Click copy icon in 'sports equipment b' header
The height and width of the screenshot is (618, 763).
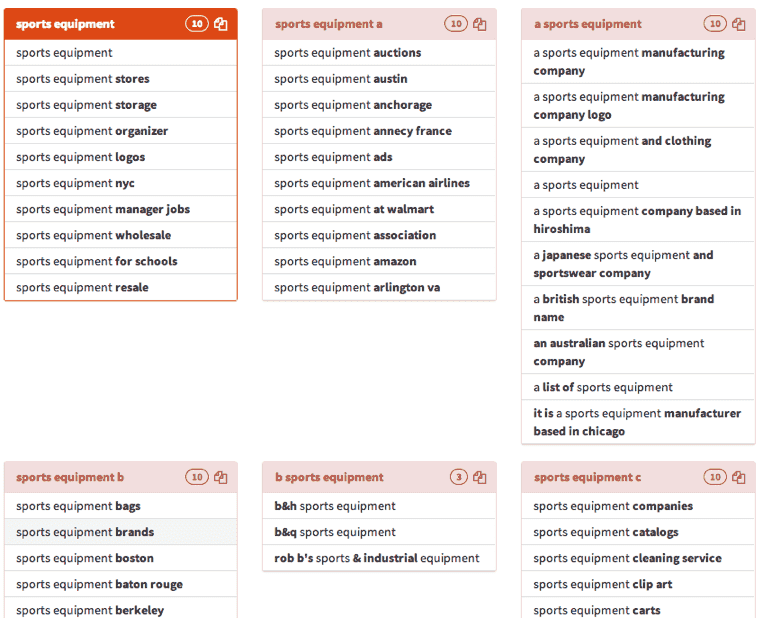220,477
